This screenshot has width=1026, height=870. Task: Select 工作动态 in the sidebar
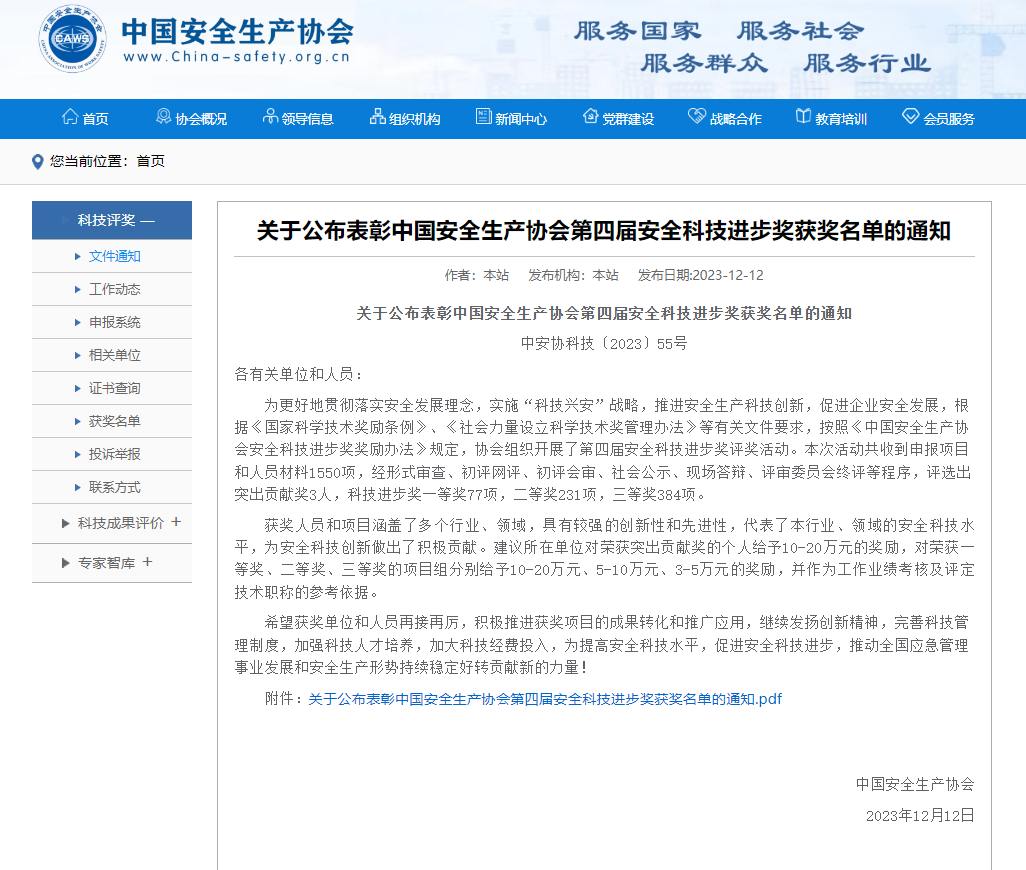115,289
